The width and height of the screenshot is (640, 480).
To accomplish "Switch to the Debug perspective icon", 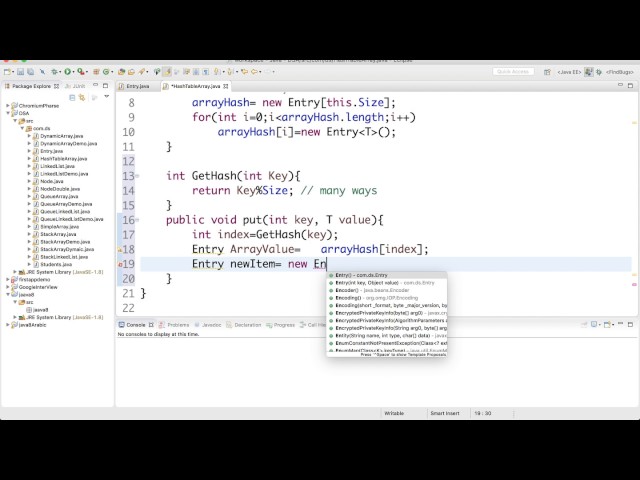I will pos(599,72).
